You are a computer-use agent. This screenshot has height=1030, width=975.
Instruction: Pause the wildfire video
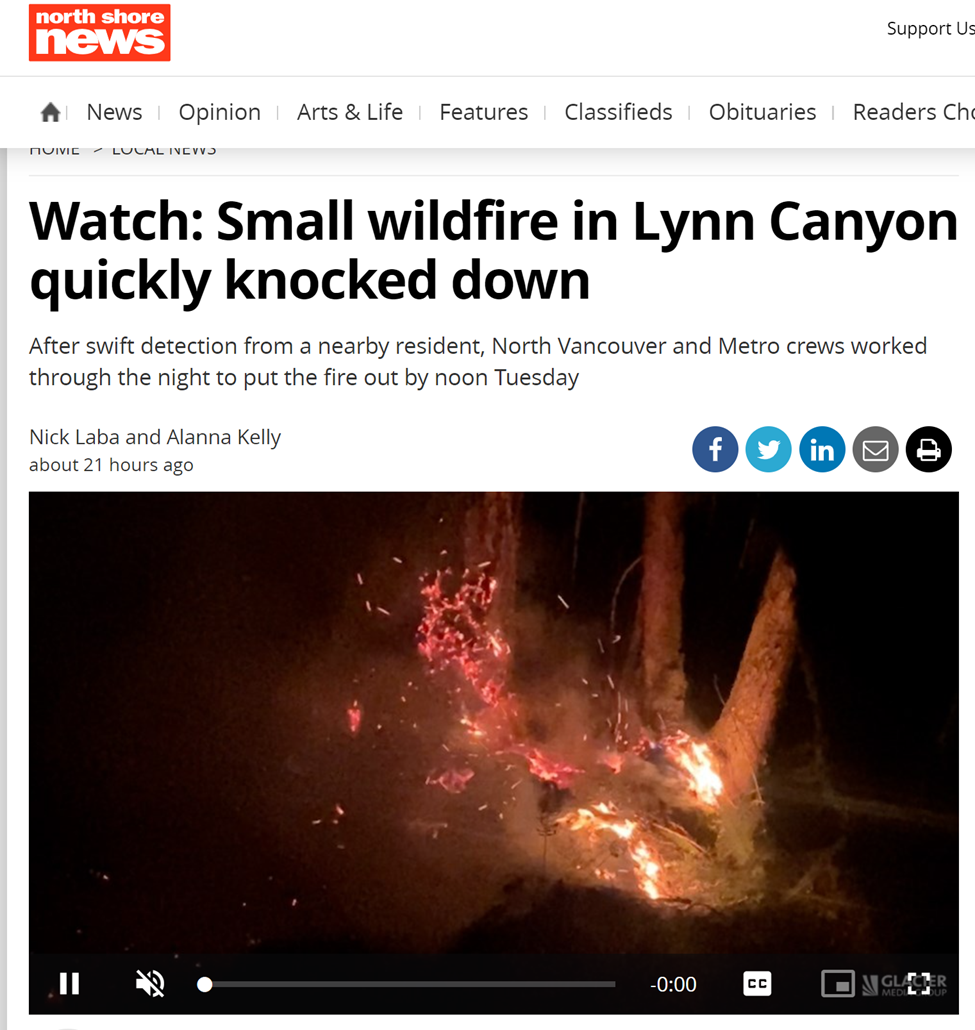pyautogui.click(x=69, y=984)
